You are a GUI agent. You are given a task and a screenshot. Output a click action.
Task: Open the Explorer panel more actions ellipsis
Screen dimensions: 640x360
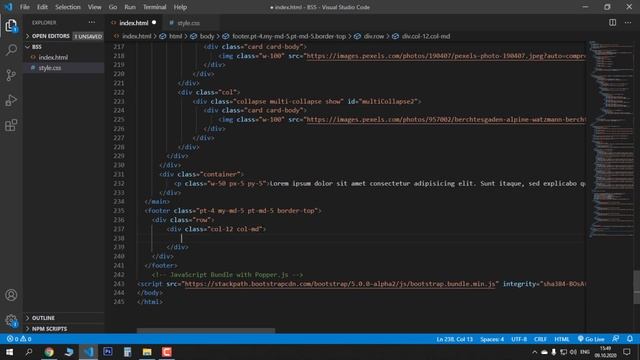91,22
